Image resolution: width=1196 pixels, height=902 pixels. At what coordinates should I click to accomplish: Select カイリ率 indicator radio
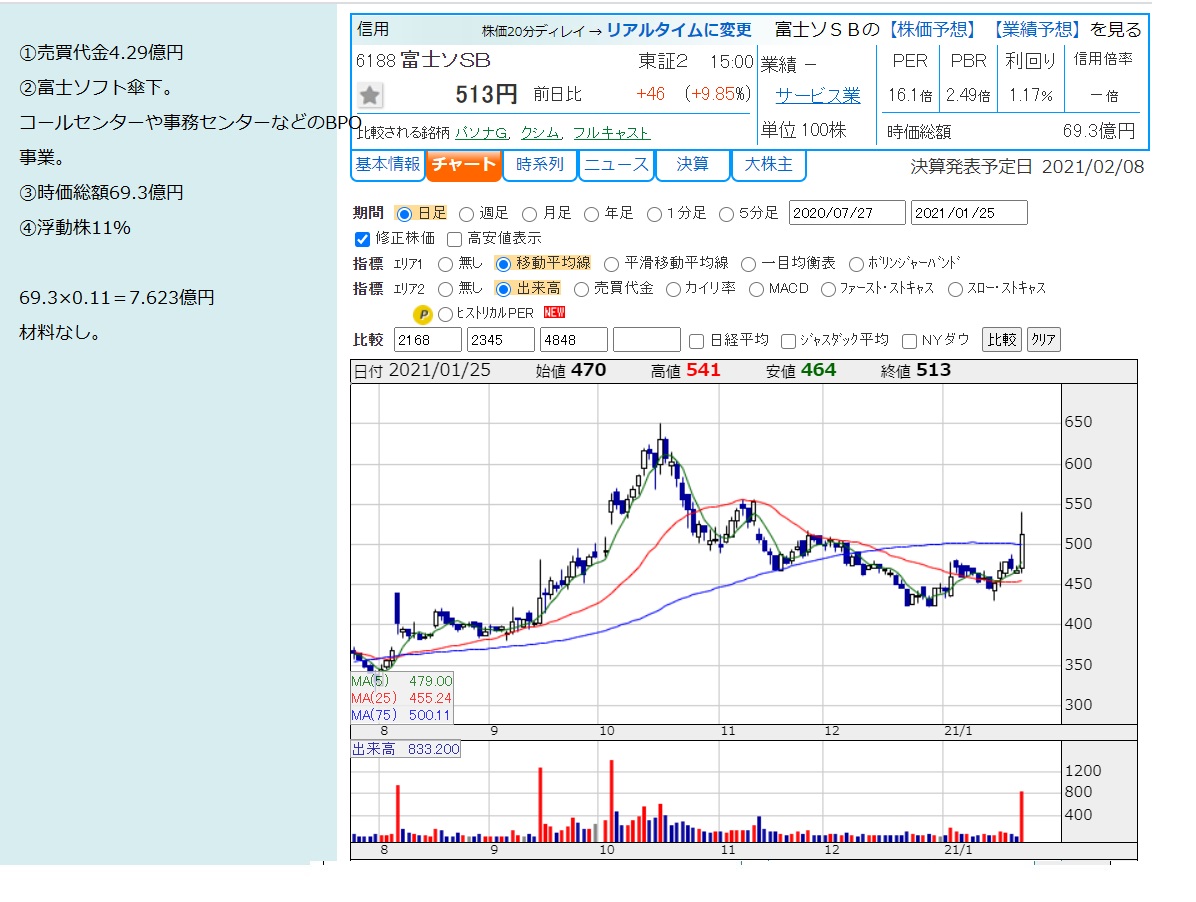[673, 290]
